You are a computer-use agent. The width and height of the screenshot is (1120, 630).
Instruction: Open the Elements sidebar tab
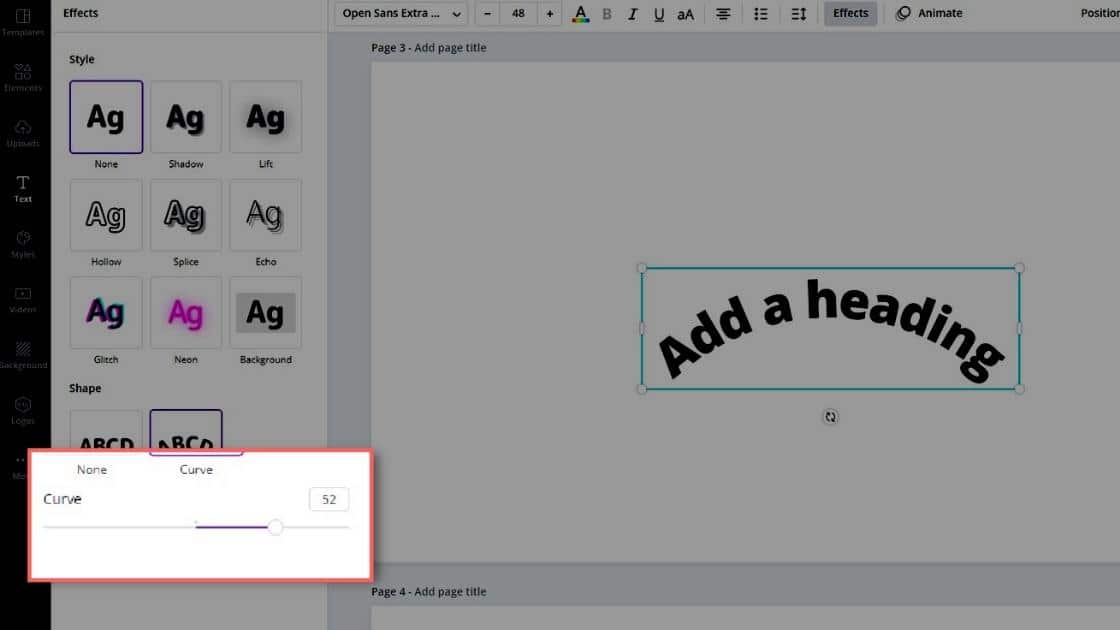23,77
